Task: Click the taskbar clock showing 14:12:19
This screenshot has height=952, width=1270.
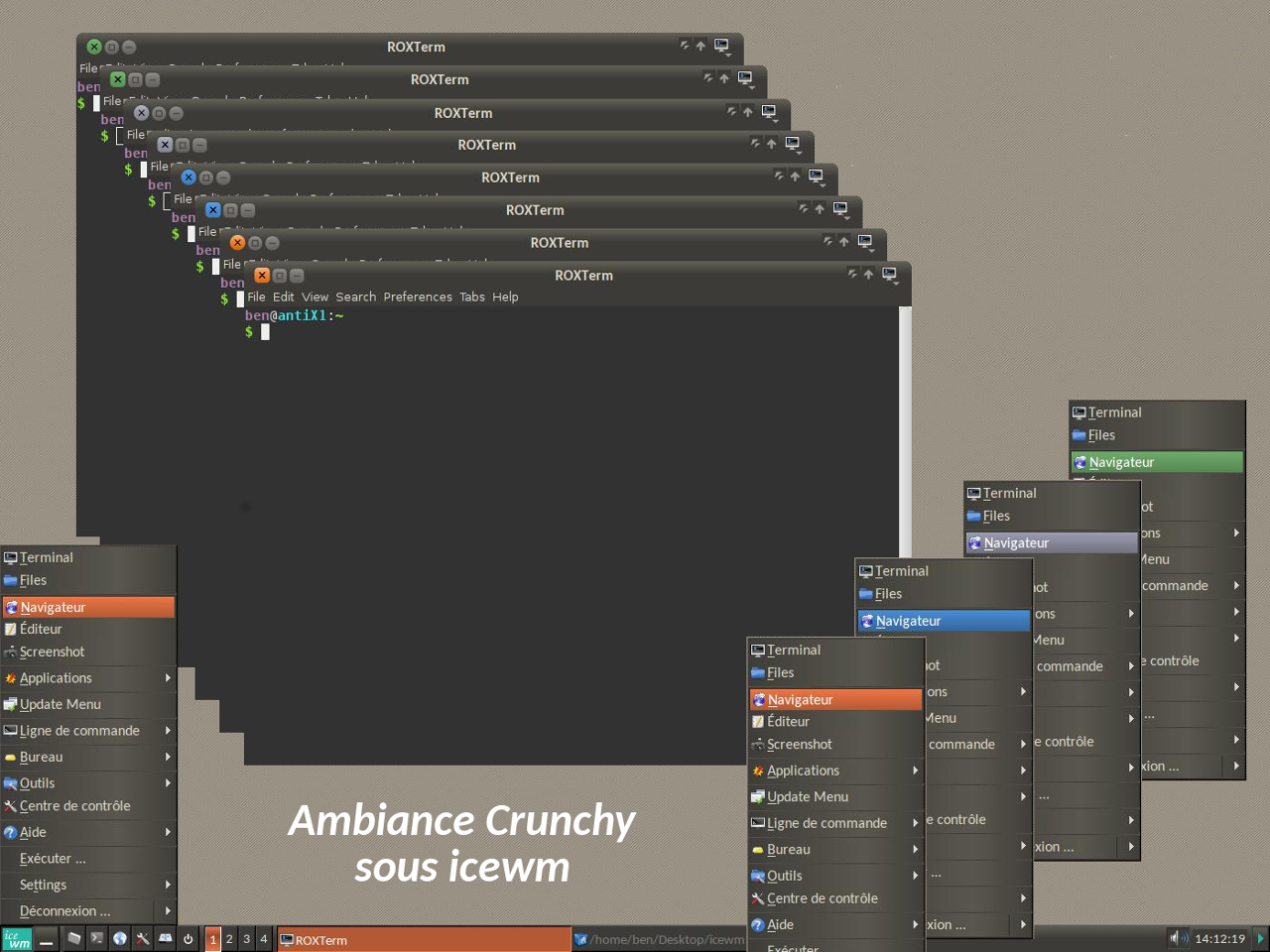Action: tap(1219, 939)
